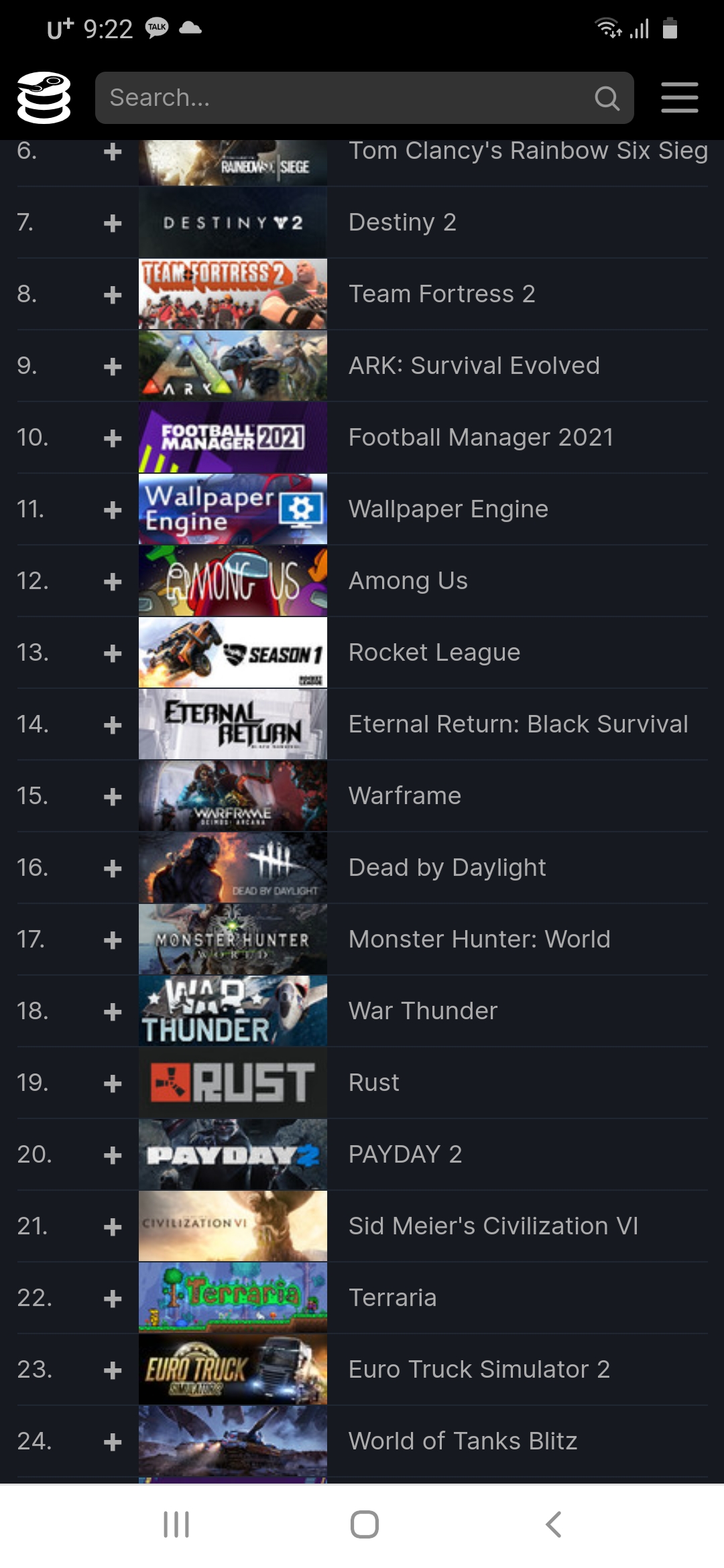This screenshot has width=724, height=1568.
Task: Click the Rocket League thumbnail
Action: [x=233, y=653]
